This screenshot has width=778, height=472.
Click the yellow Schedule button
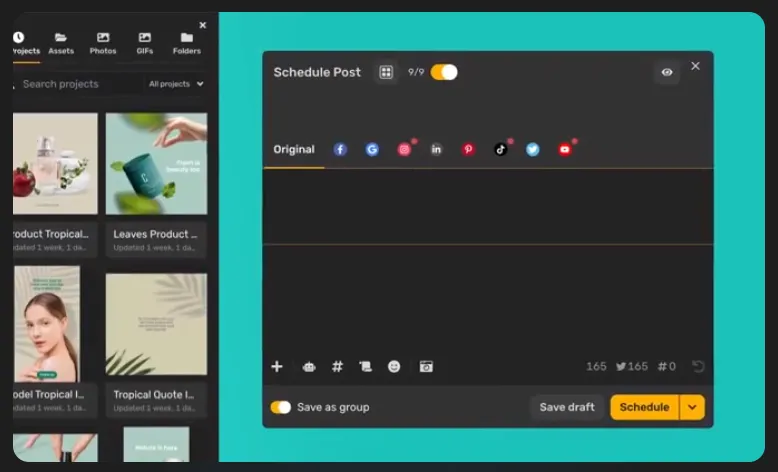click(644, 407)
